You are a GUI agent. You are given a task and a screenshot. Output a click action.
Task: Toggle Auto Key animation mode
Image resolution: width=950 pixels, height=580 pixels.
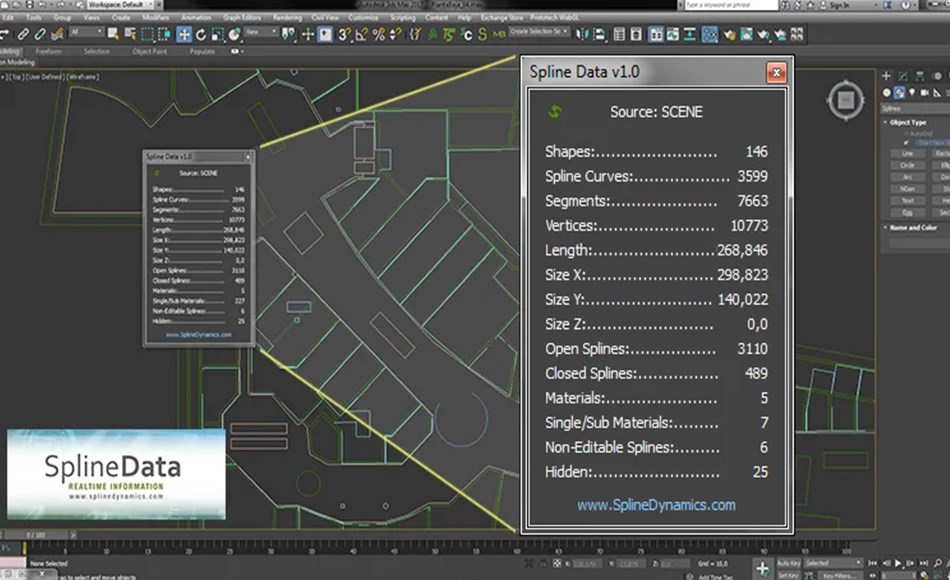click(x=789, y=563)
